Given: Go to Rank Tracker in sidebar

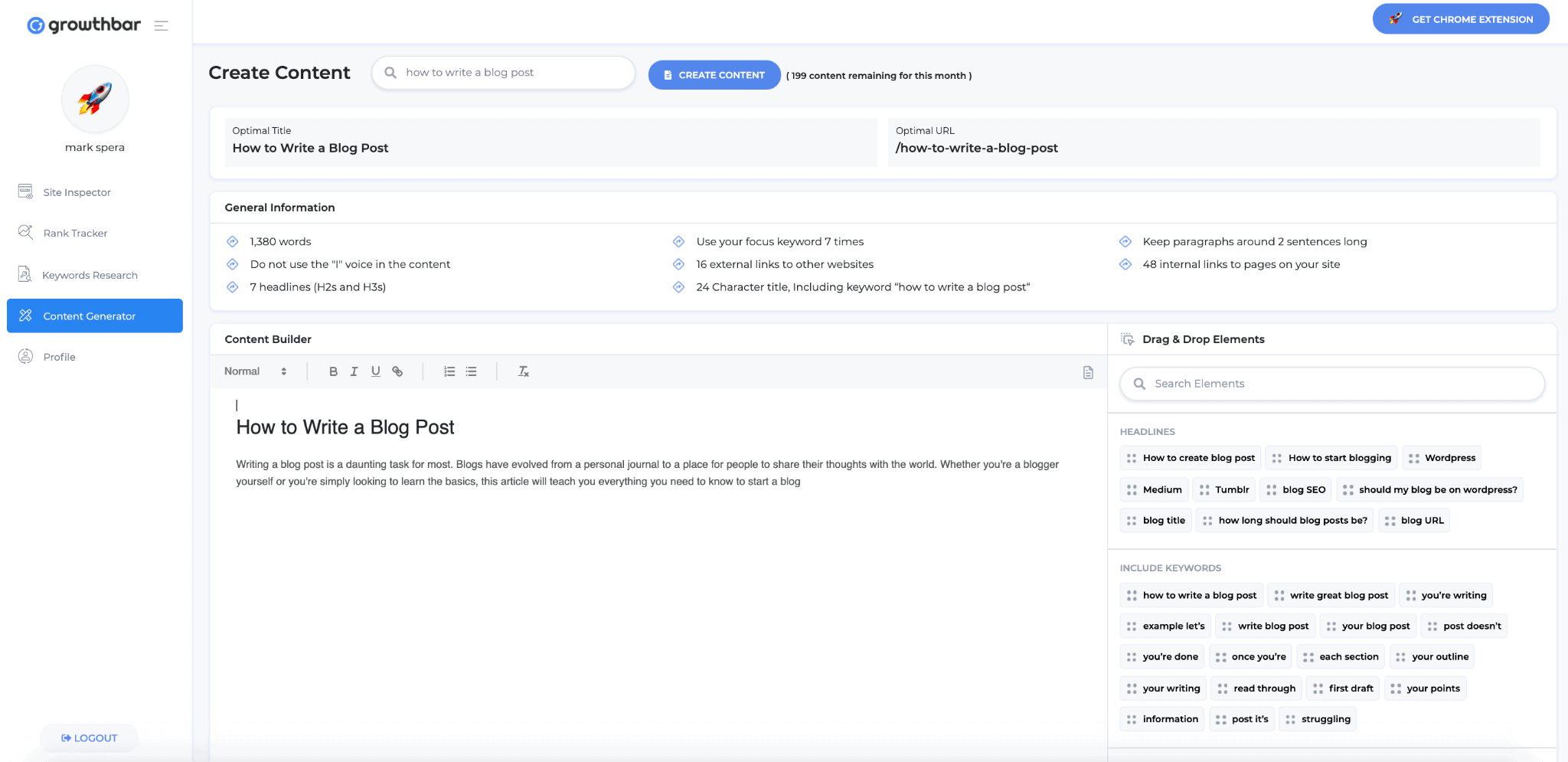Looking at the screenshot, I should (x=75, y=234).
